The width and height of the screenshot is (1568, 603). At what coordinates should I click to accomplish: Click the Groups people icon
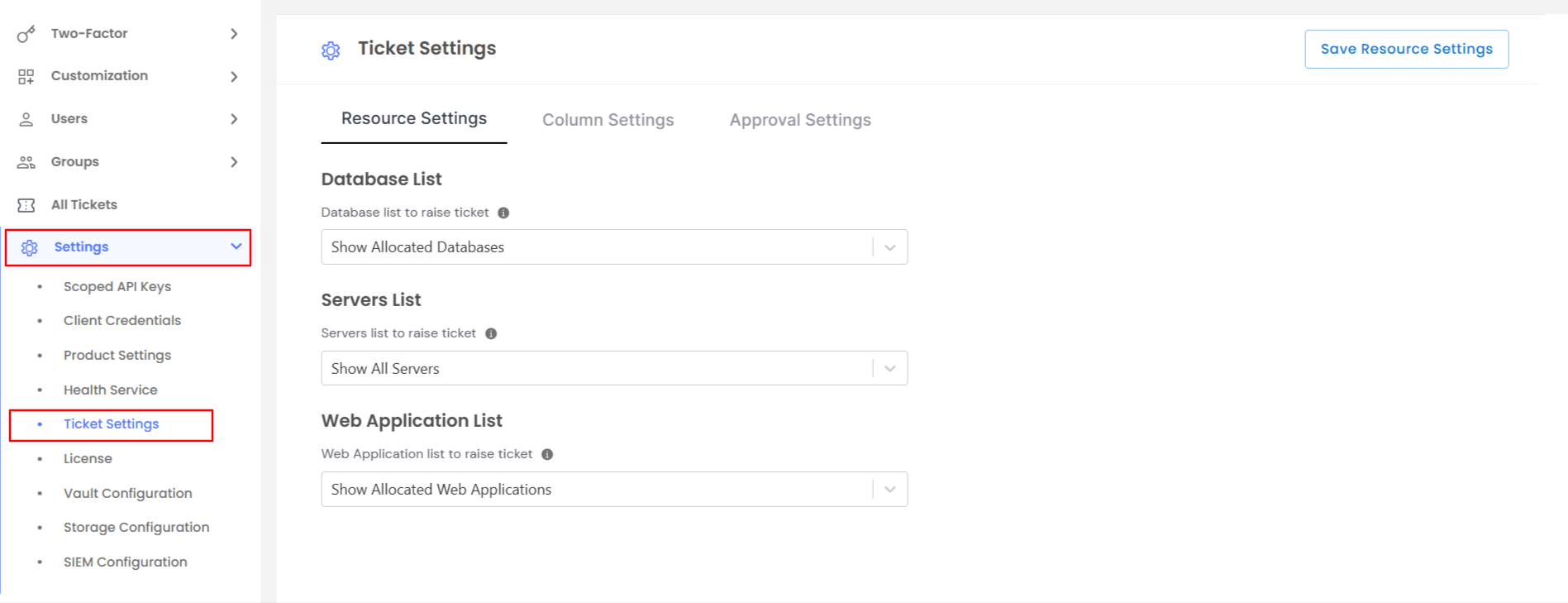[26, 162]
